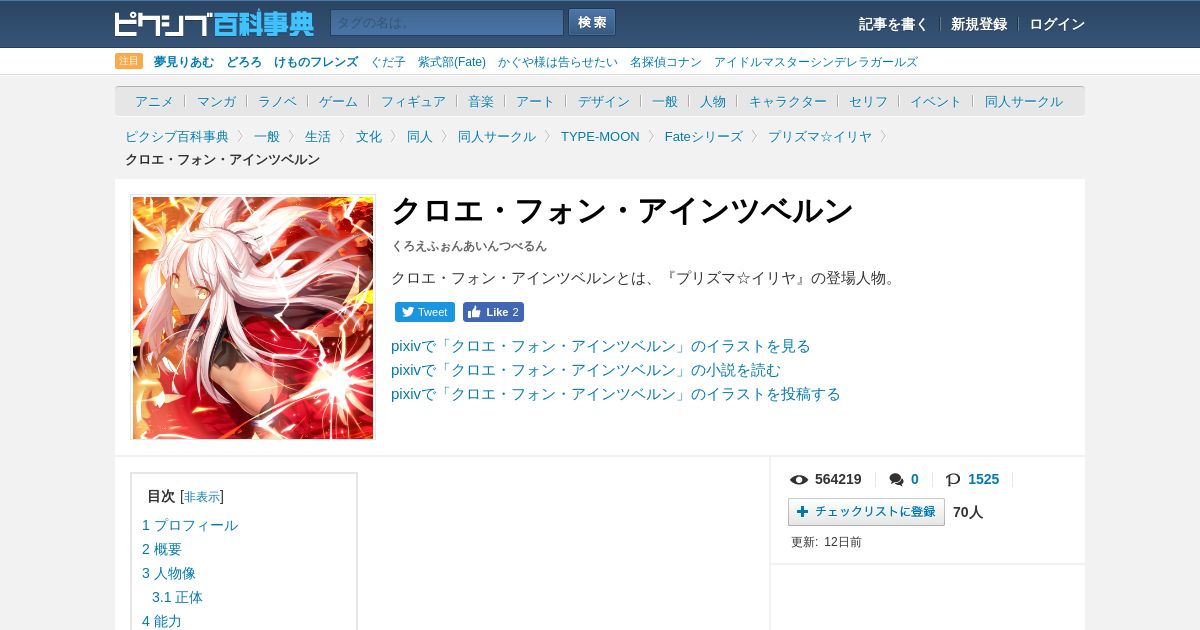Select the ラノベ category tab
Image resolution: width=1200 pixels, height=630 pixels.
click(x=277, y=101)
